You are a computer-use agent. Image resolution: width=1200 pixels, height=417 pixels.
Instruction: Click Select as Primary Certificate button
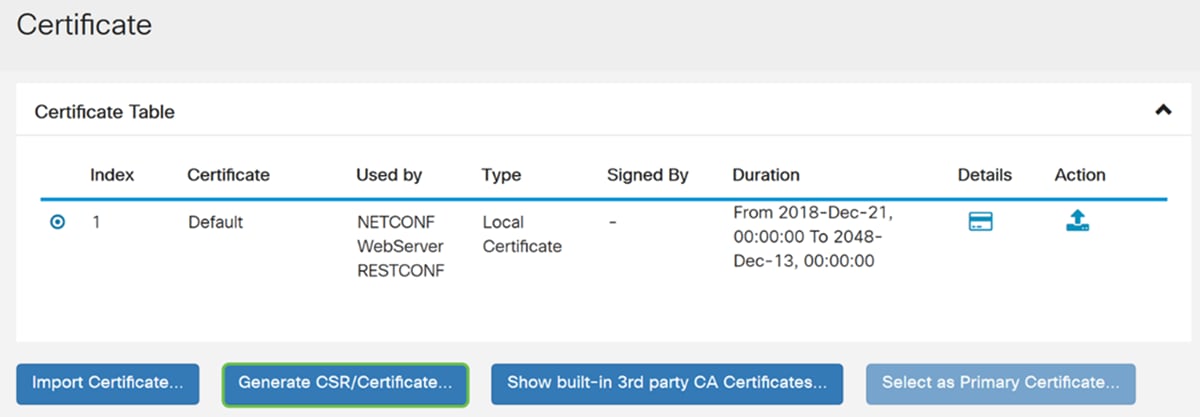coord(1001,383)
